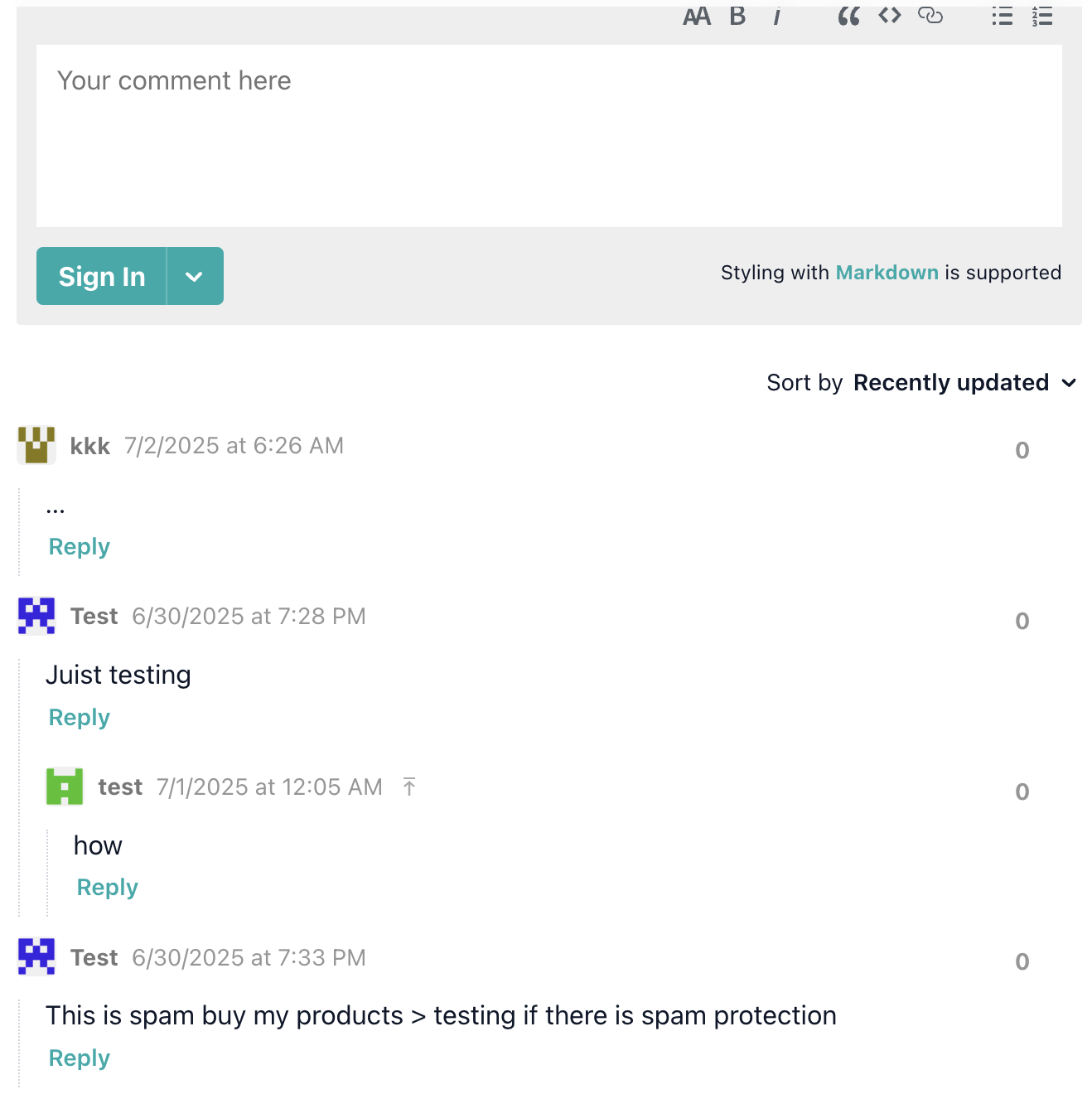Click kkk's user avatar
This screenshot has width=1092, height=1099.
[36, 446]
